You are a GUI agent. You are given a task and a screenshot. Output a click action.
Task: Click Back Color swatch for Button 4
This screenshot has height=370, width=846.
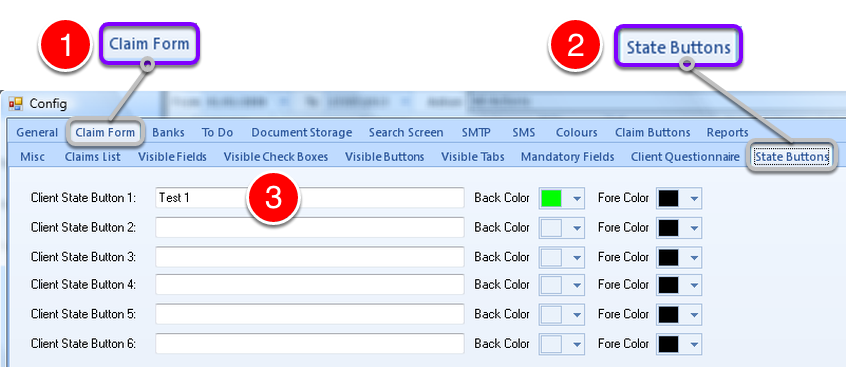pos(551,285)
